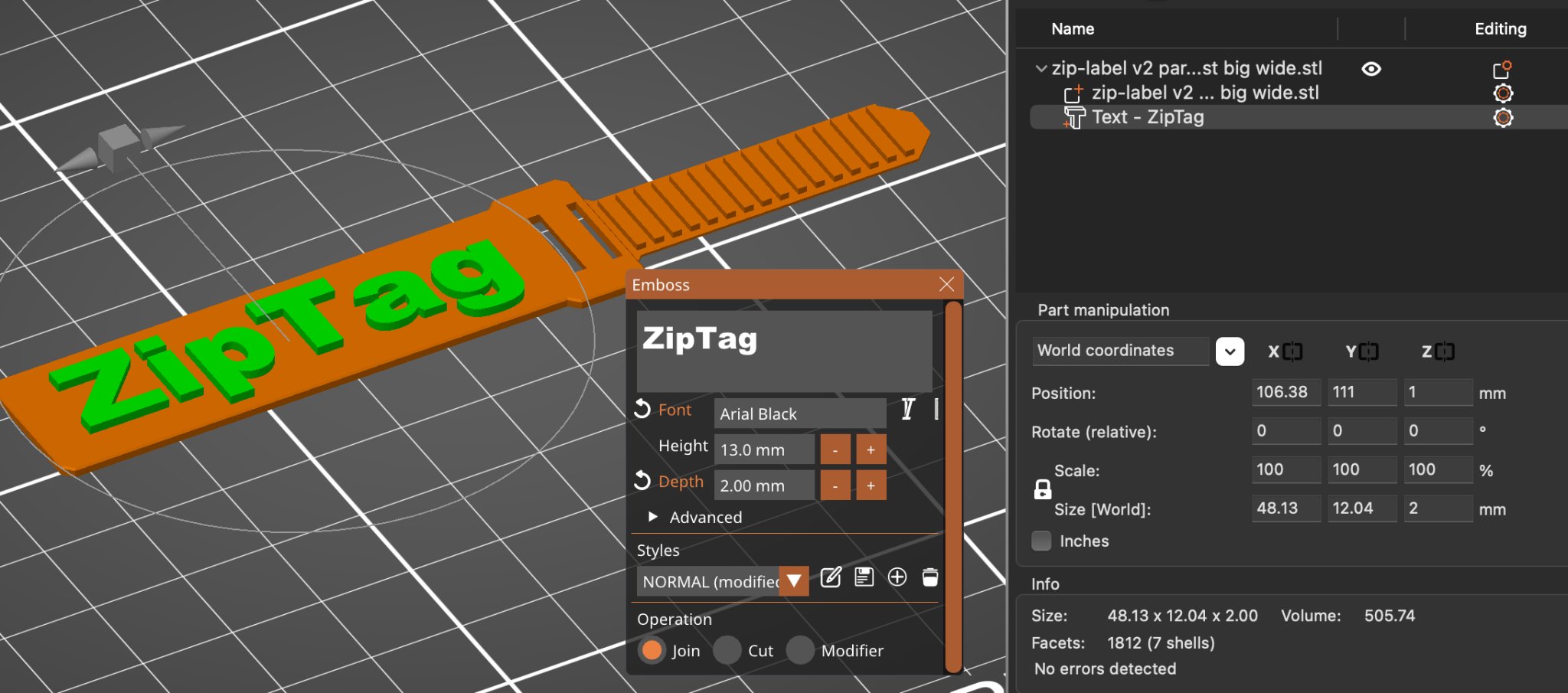Click the Z axis mirror icon
The width and height of the screenshot is (1568, 693).
1445,351
